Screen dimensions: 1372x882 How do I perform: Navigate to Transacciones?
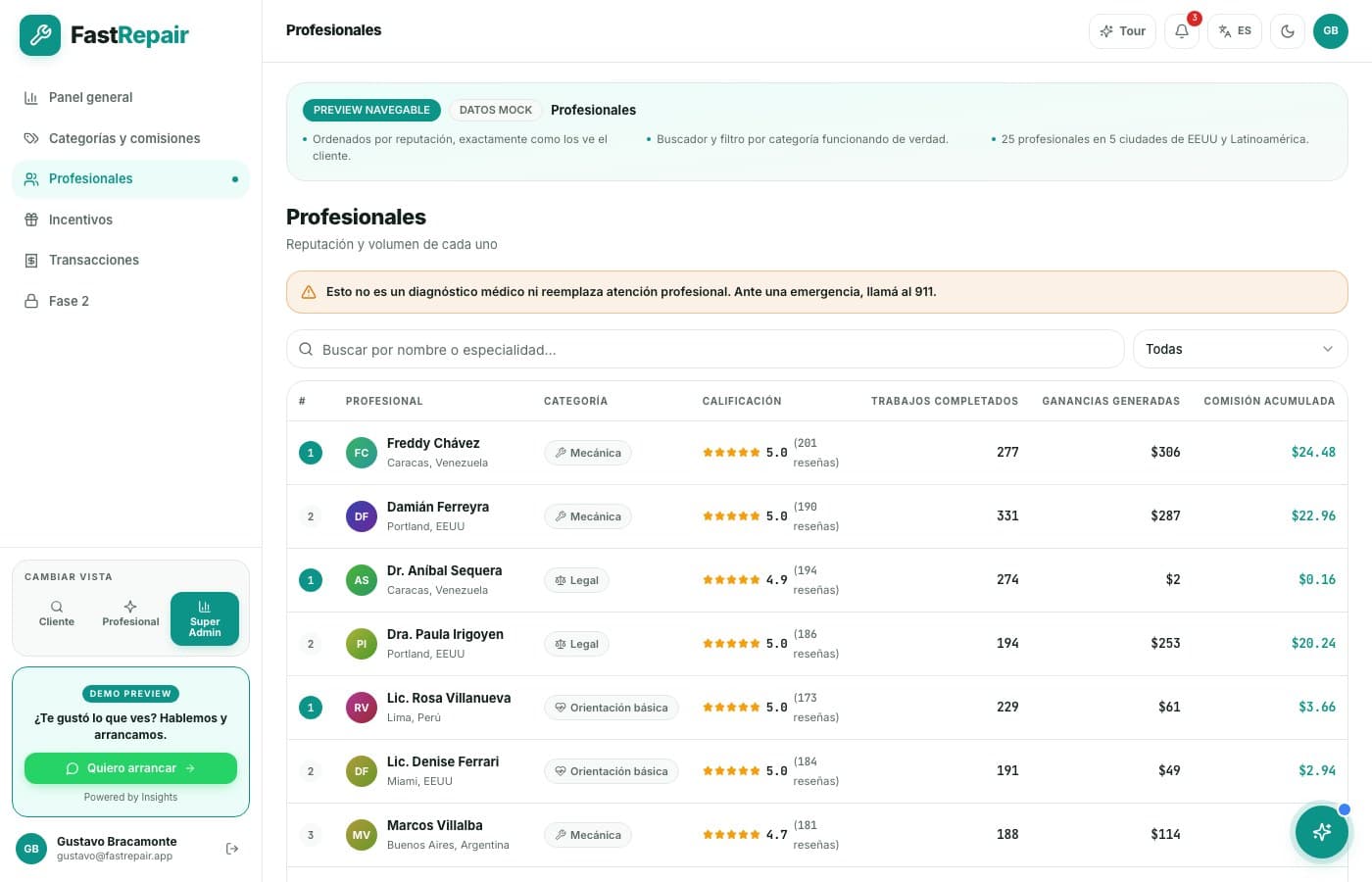[x=130, y=260]
